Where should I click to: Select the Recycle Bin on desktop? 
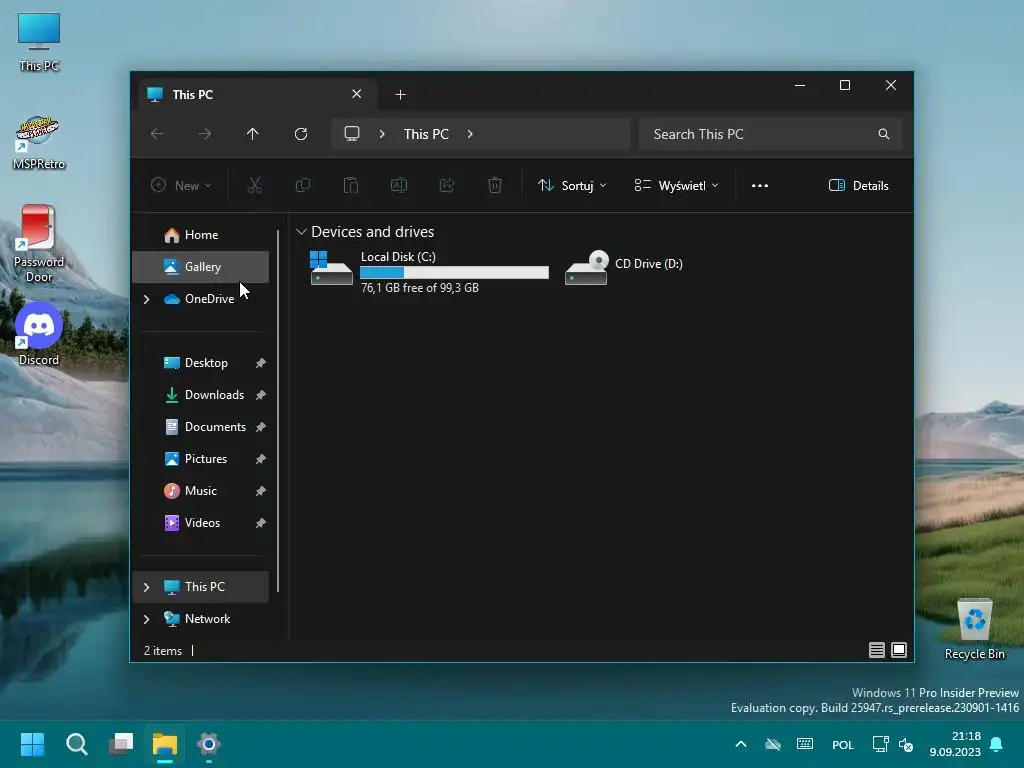click(x=974, y=630)
